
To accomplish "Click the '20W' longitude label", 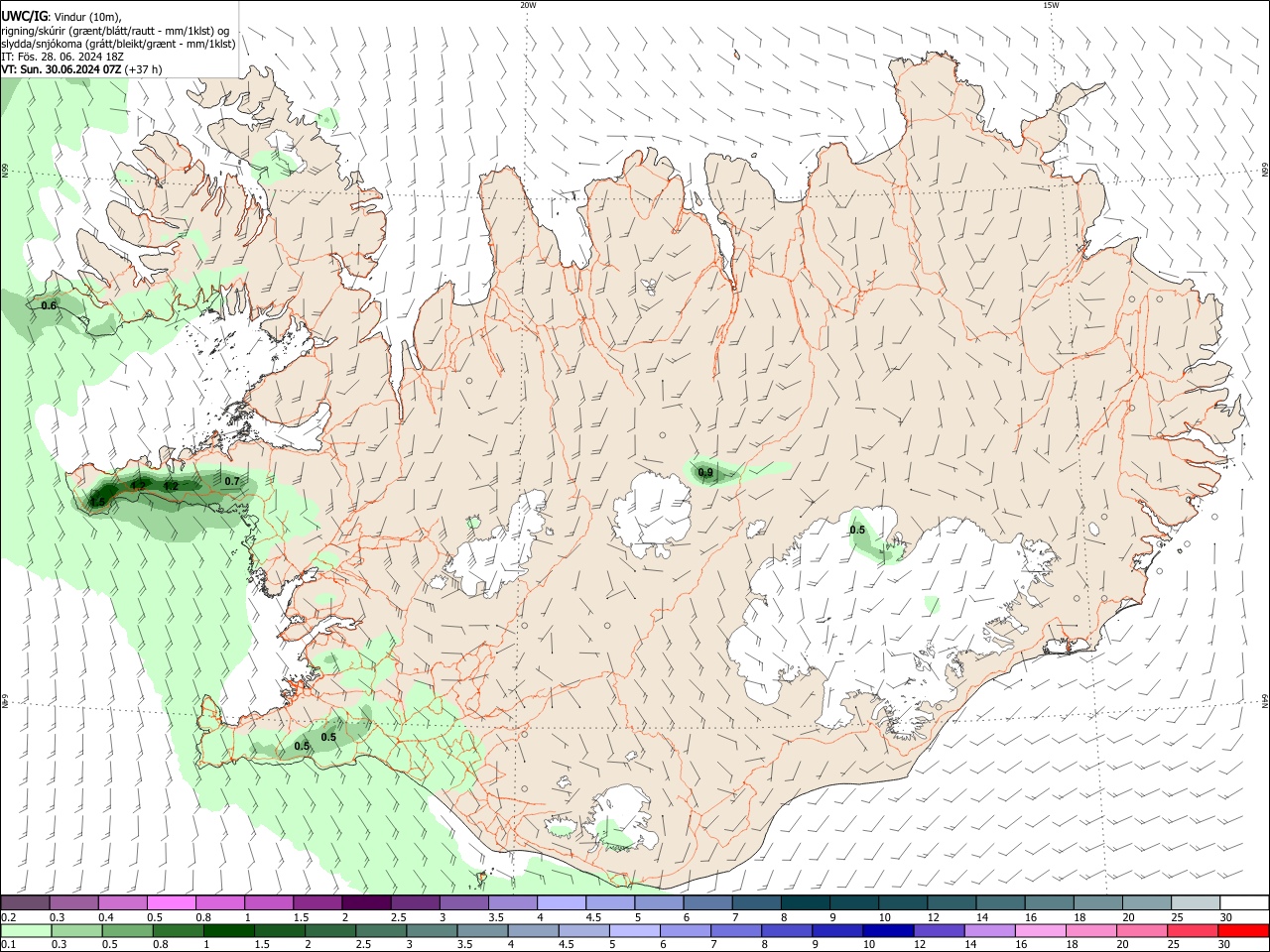I will pyautogui.click(x=528, y=5).
